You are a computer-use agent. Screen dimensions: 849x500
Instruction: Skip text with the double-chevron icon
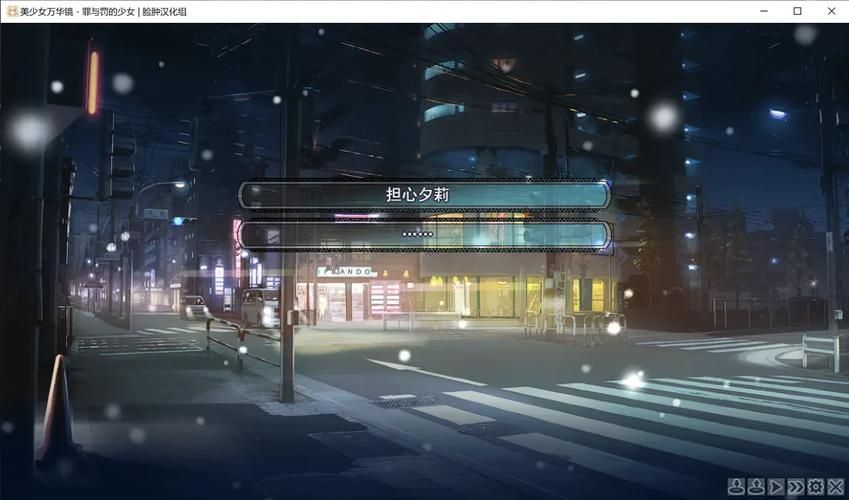click(x=796, y=486)
